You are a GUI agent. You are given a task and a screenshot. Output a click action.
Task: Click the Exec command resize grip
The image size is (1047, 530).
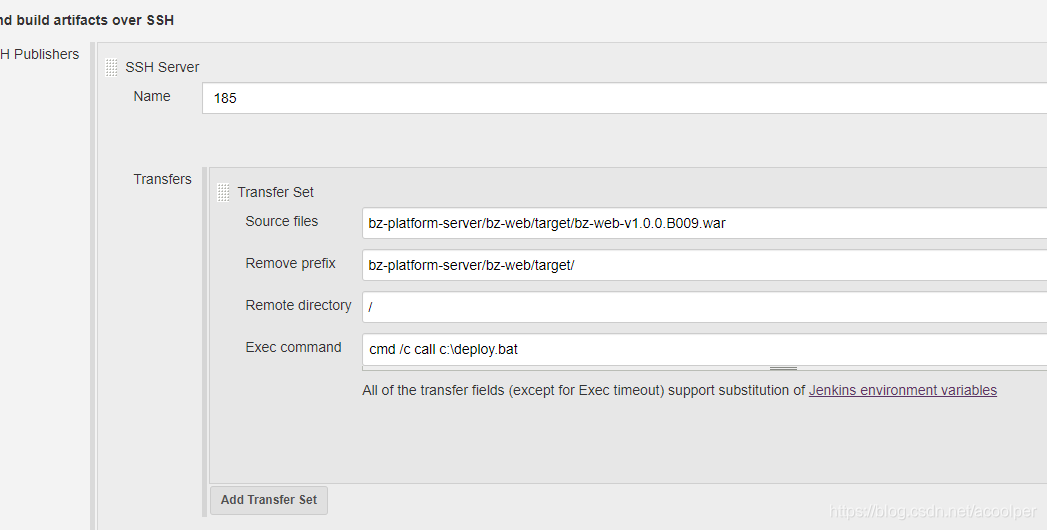pos(783,368)
